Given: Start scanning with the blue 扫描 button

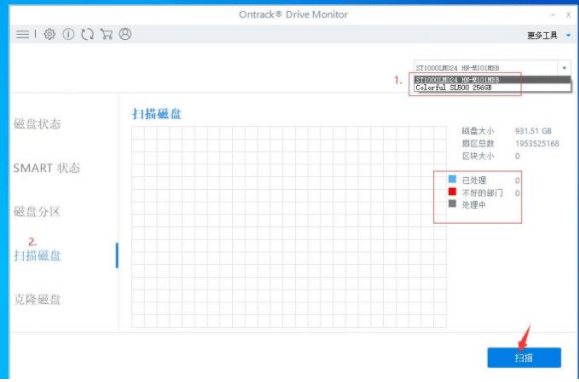Looking at the screenshot, I should click(524, 357).
